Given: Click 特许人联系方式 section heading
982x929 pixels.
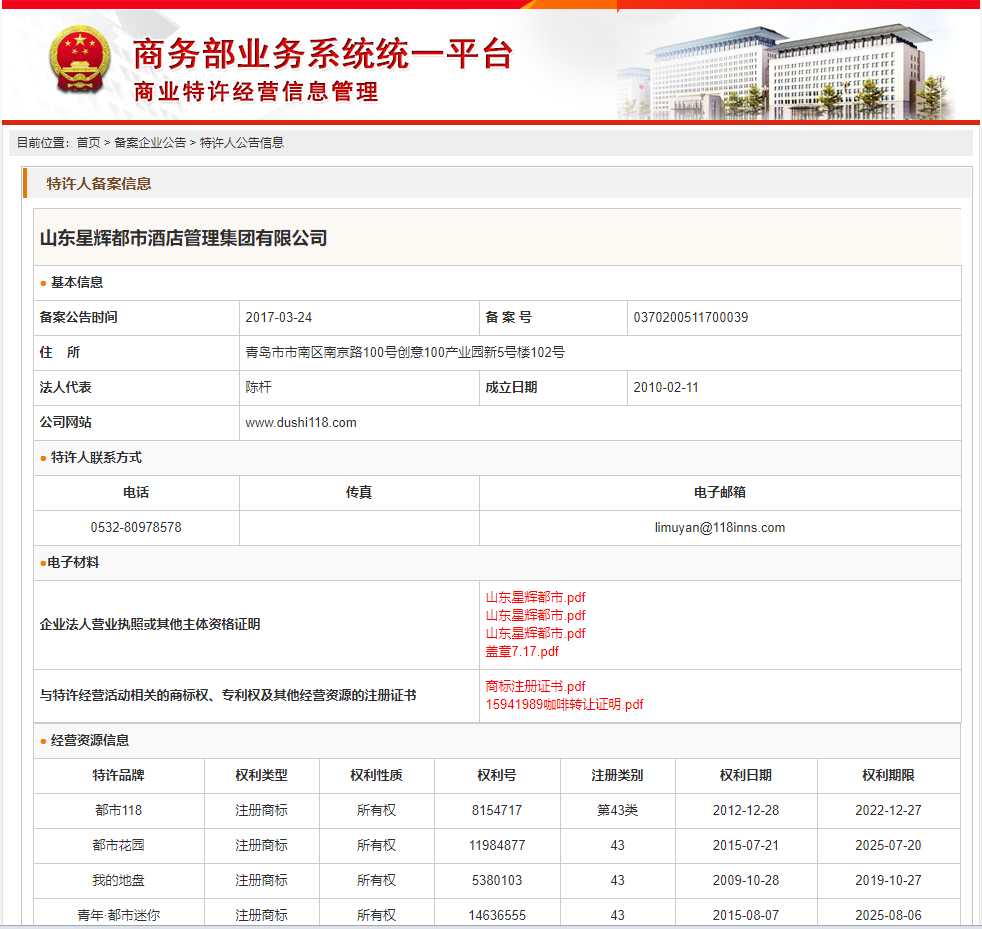Looking at the screenshot, I should (96, 458).
